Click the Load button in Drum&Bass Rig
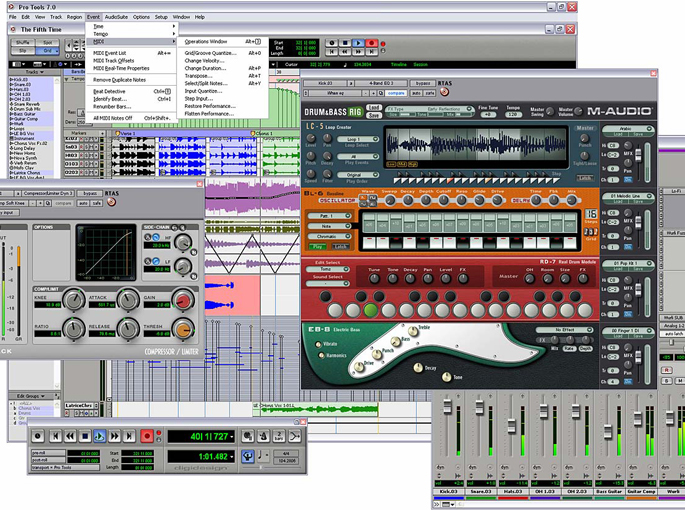Viewport: 685px width, 510px height. click(x=374, y=108)
